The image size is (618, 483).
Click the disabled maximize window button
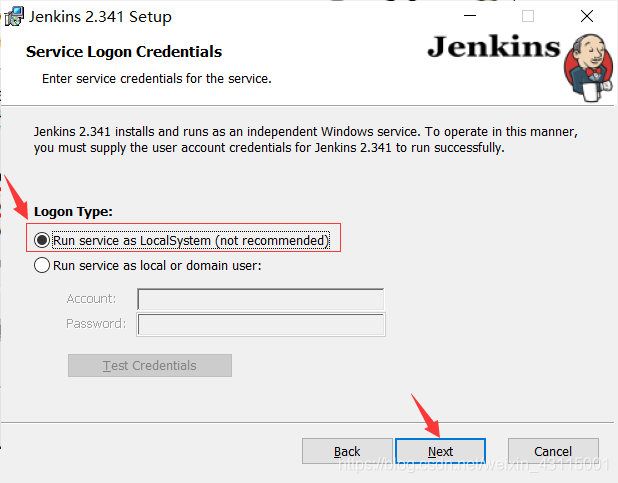tap(528, 16)
